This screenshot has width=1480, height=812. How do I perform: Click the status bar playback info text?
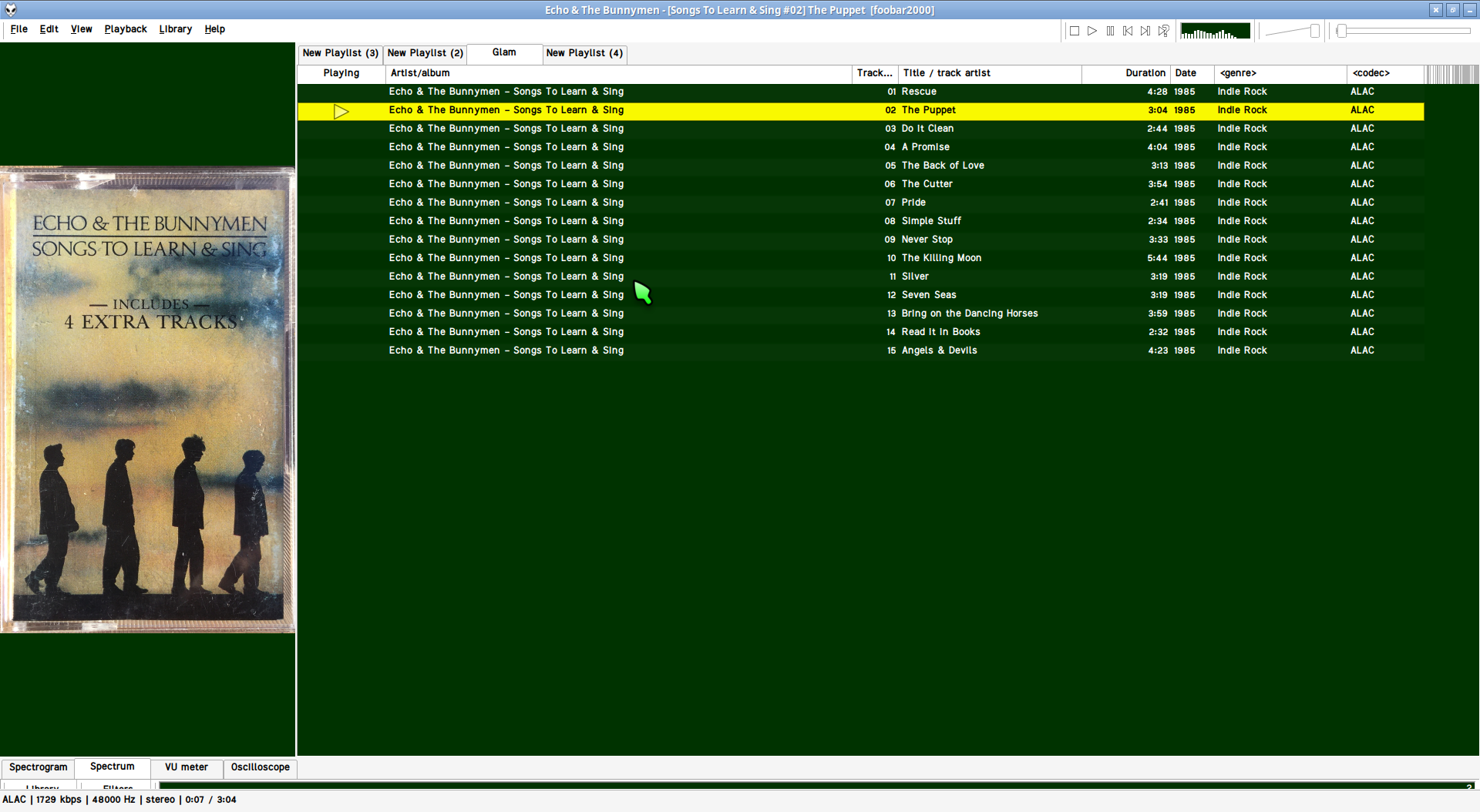(x=119, y=800)
